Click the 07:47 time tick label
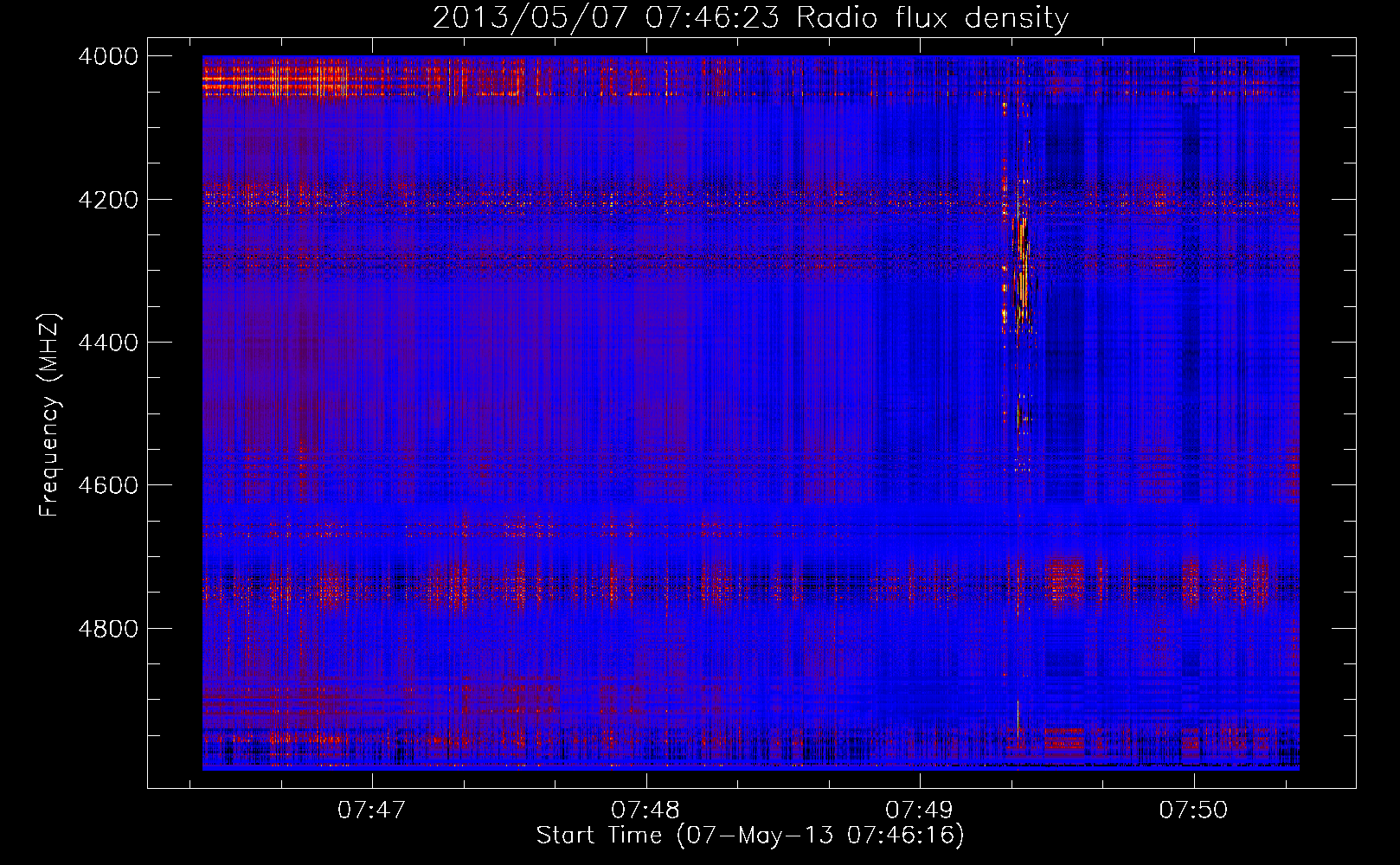The height and width of the screenshot is (865, 1400). 371,810
